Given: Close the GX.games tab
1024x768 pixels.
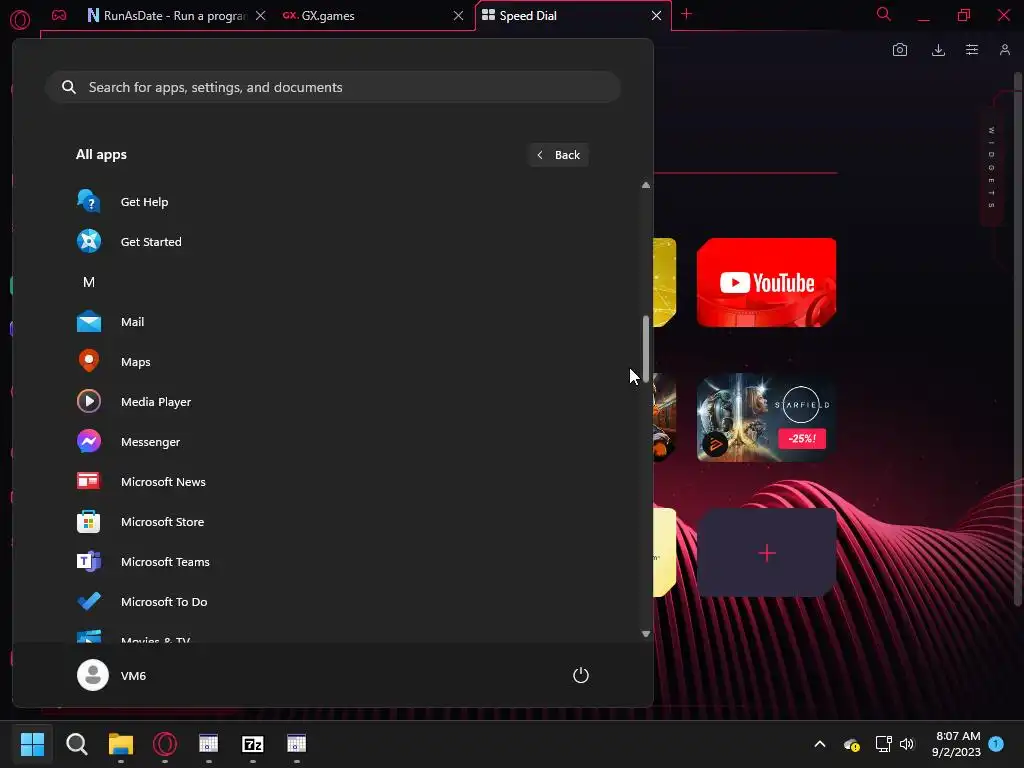Looking at the screenshot, I should tap(458, 16).
